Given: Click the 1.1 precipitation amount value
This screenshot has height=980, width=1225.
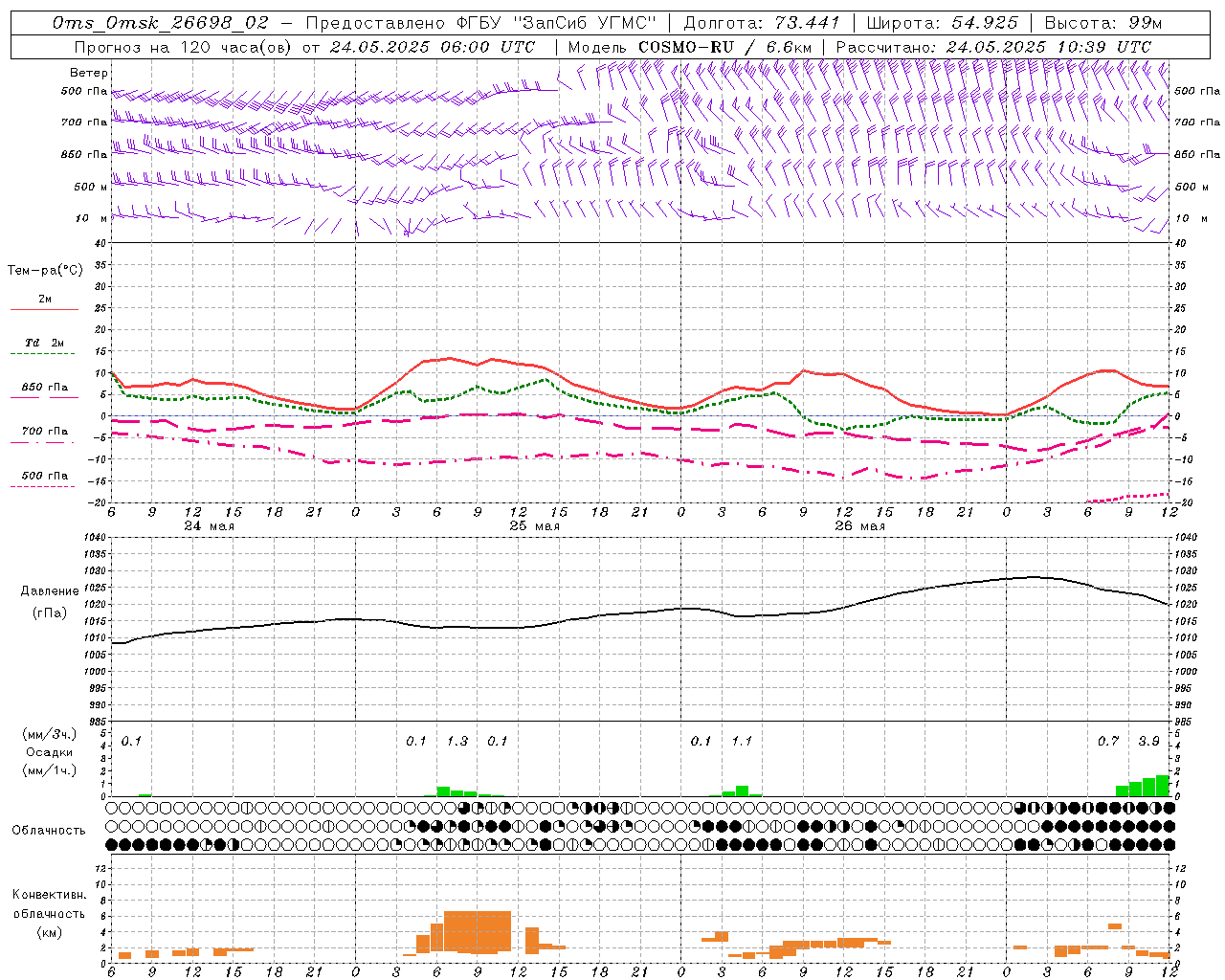Looking at the screenshot, I should click(742, 742).
